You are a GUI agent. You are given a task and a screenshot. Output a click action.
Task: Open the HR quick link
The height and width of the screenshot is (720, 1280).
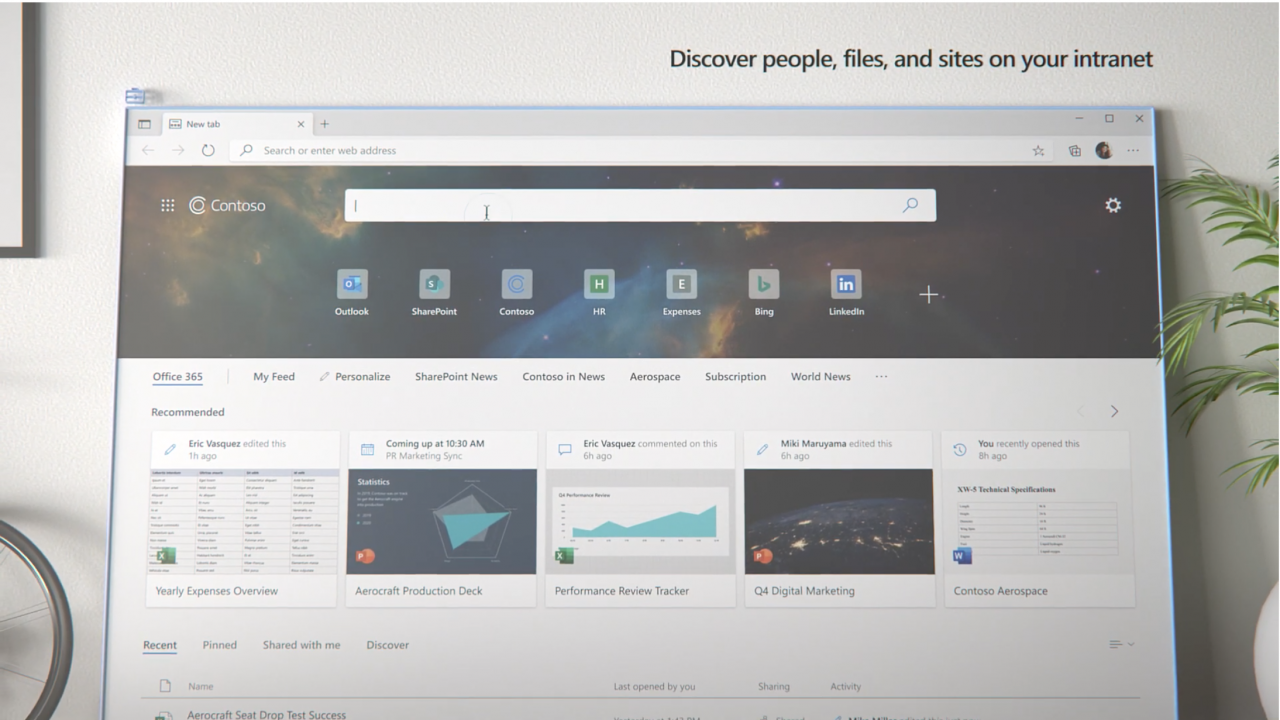(x=599, y=293)
